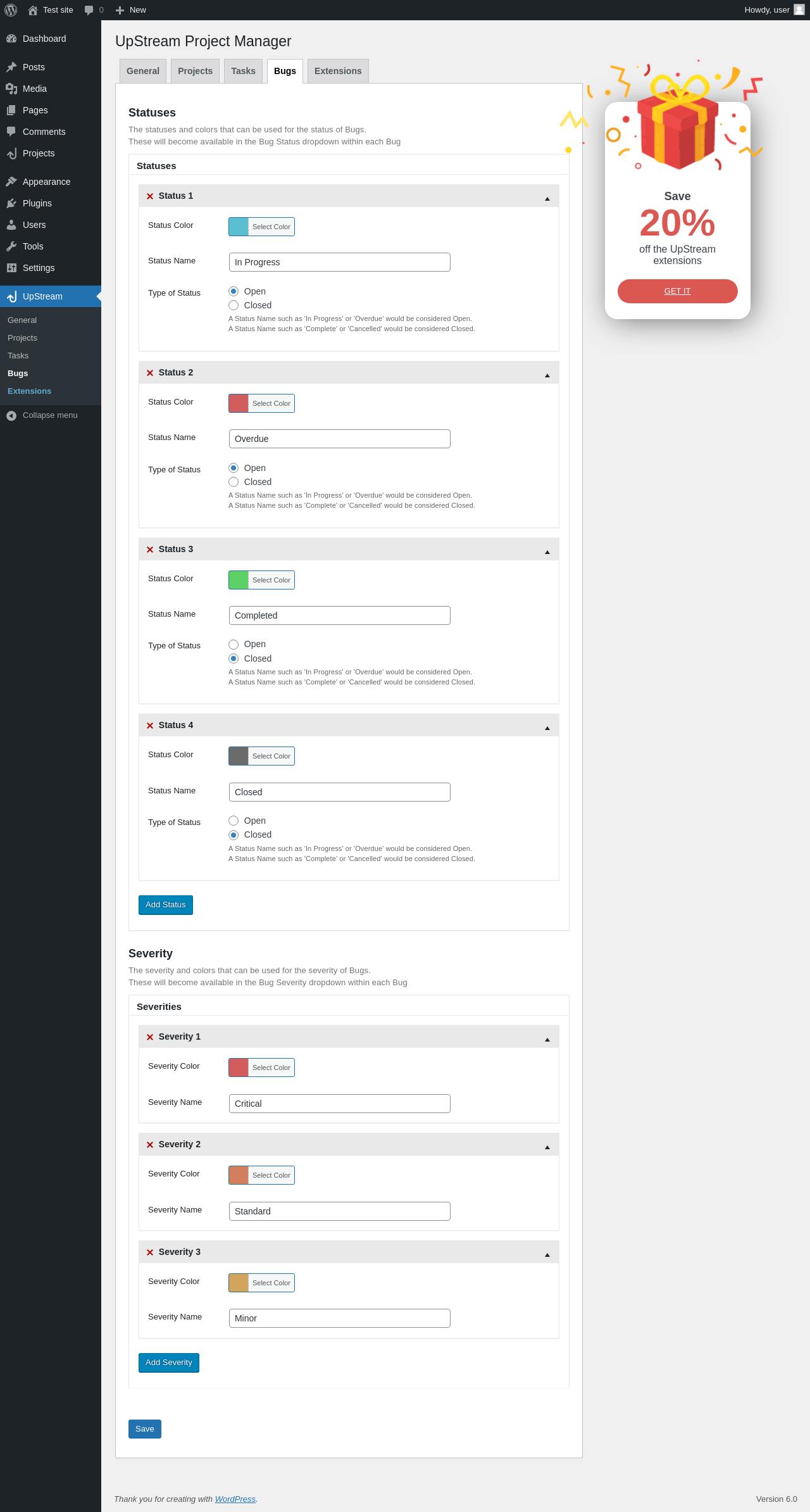Click the Status Name field containing Completed
This screenshot has width=810, height=1512.
(340, 615)
